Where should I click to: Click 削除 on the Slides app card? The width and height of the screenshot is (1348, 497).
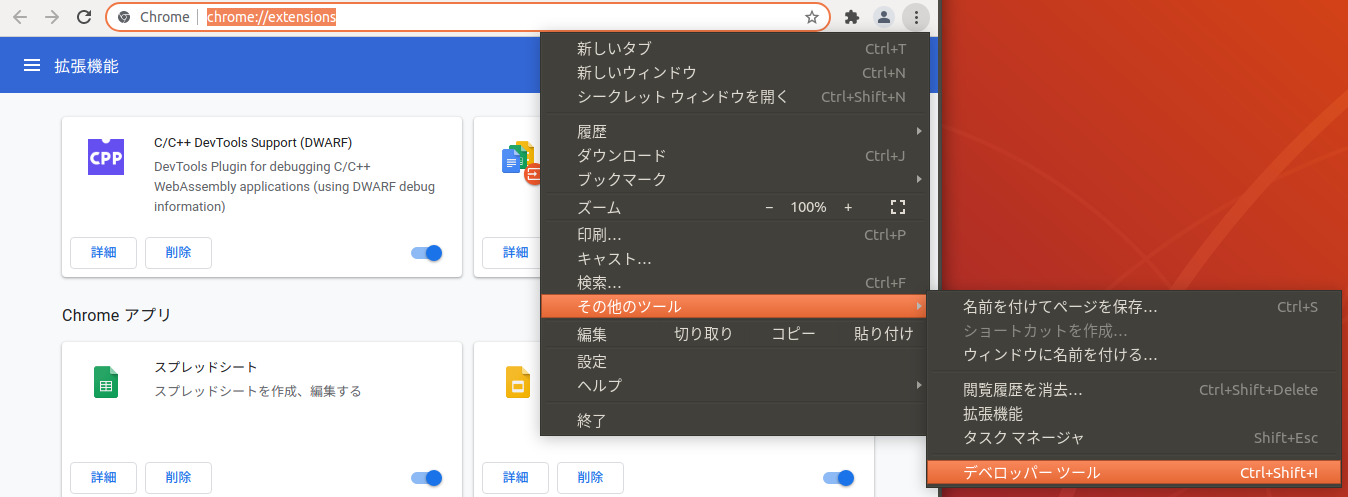click(x=590, y=478)
